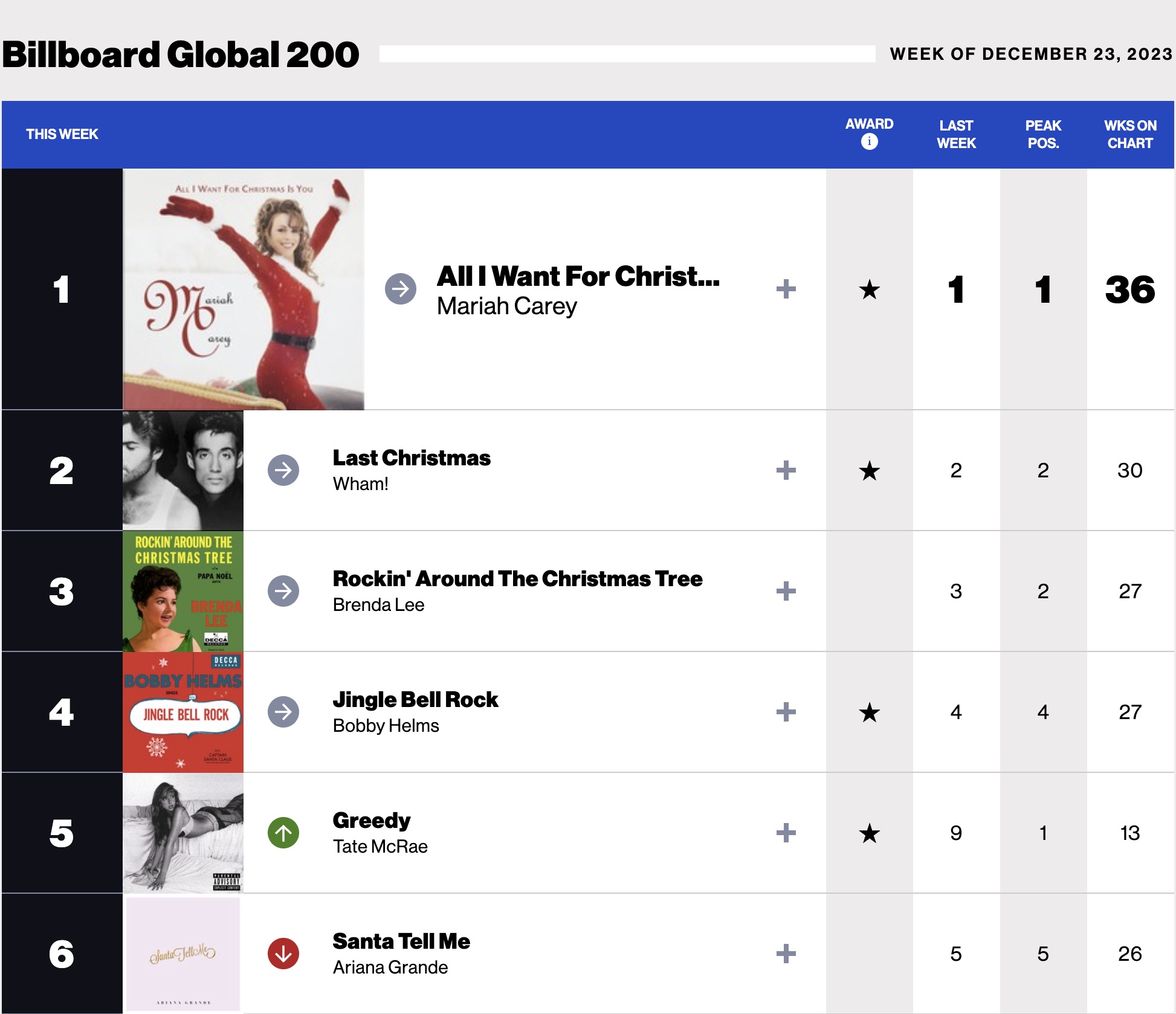The image size is (1176, 1014).
Task: Click the Last Christmas song title
Action: tap(412, 458)
